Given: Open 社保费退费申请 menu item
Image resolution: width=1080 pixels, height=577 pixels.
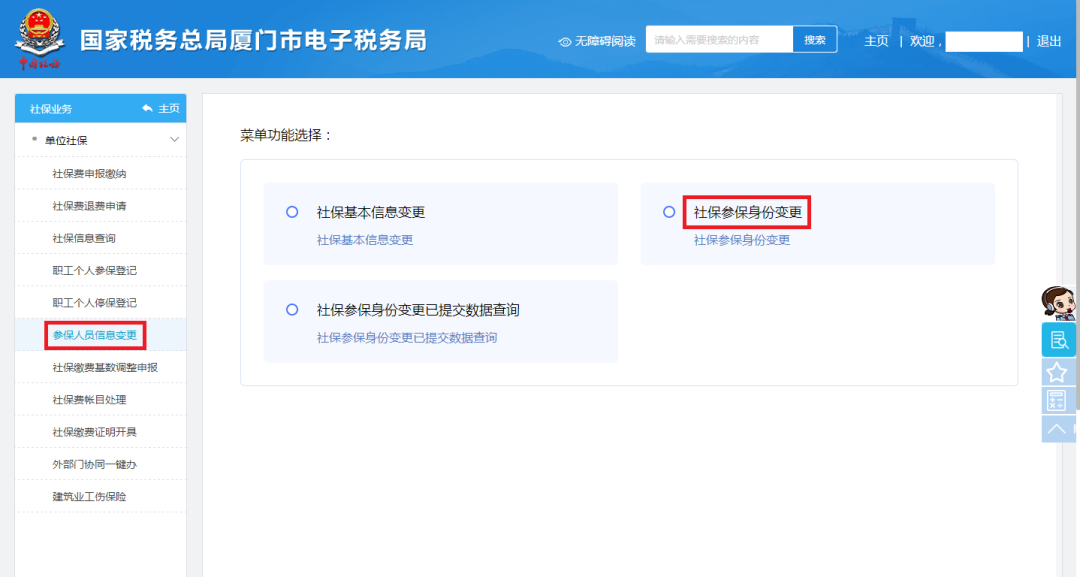Looking at the screenshot, I should [x=90, y=206].
